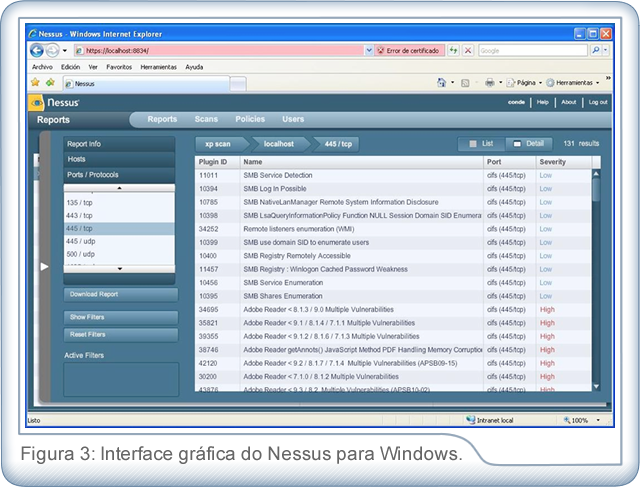Open the Favoritos menu
This screenshot has height=487, width=640.
[119, 67]
